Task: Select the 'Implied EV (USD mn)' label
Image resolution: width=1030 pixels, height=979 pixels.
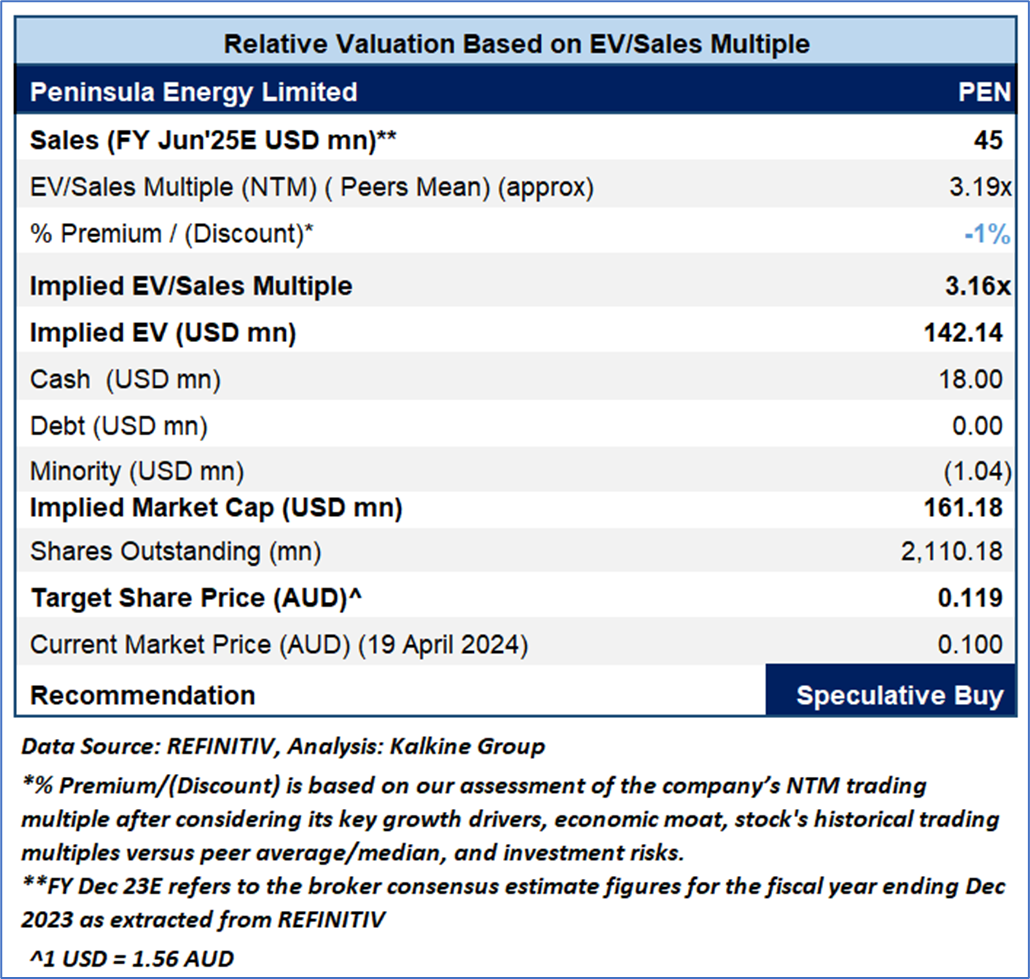Action: pyautogui.click(x=163, y=332)
